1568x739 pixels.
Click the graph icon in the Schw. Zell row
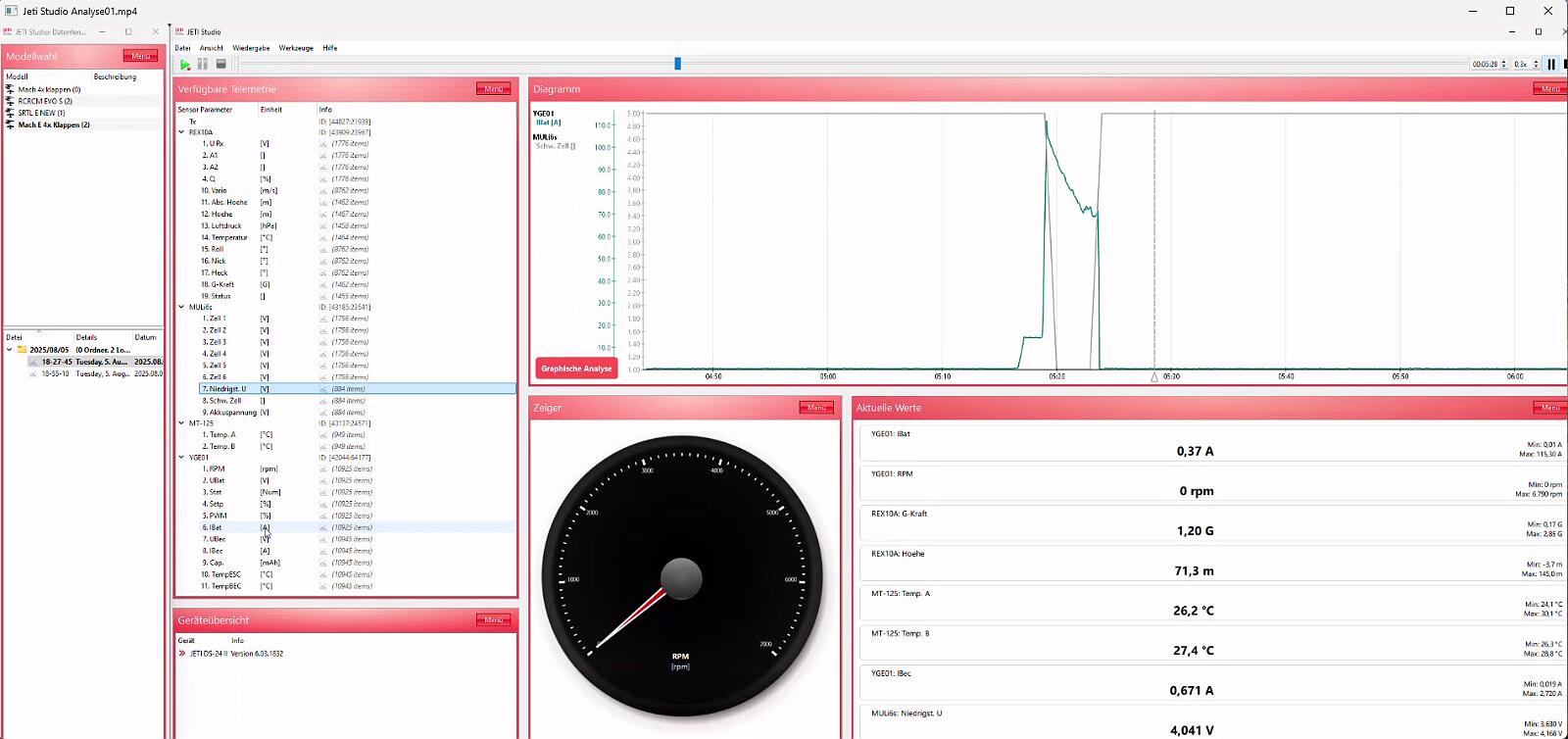coord(323,401)
